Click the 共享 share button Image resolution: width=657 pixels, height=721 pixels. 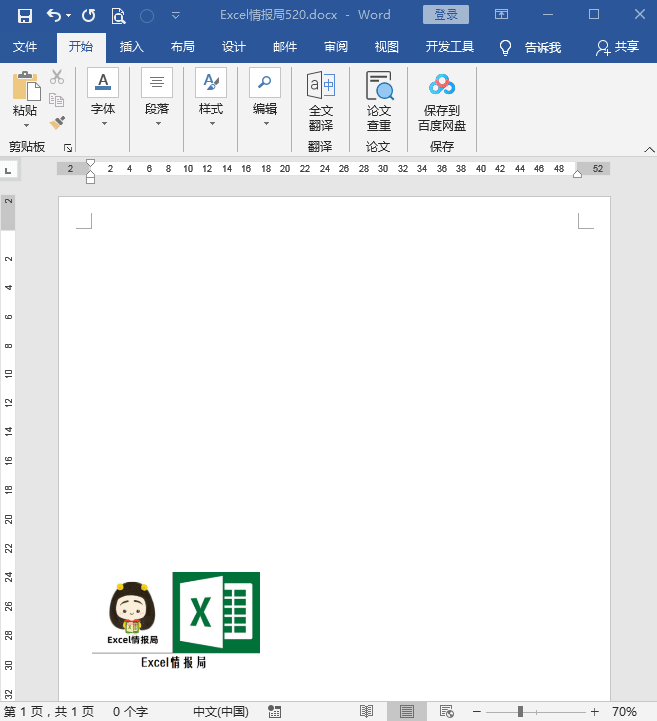click(x=617, y=47)
